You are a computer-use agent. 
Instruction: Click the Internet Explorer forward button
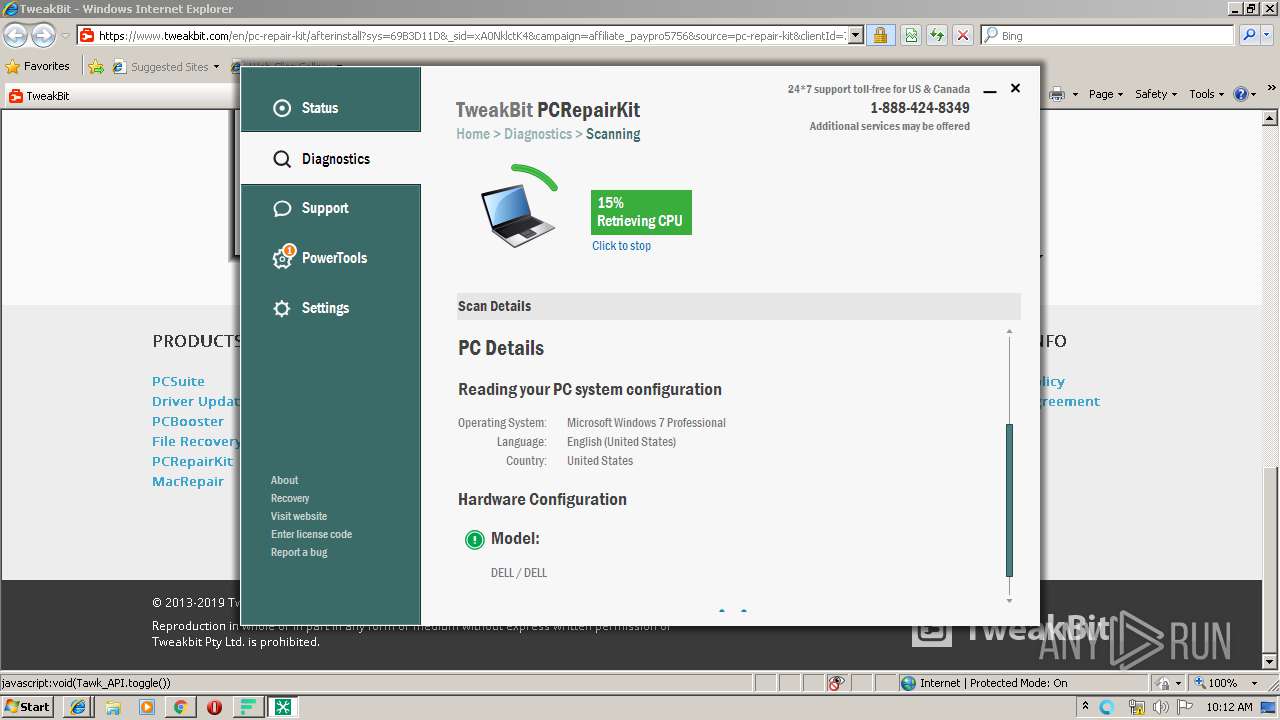pyautogui.click(x=43, y=36)
